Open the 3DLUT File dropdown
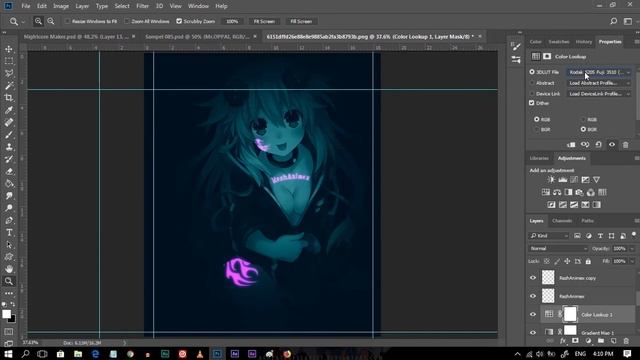This screenshot has height=360, width=640. pos(599,72)
